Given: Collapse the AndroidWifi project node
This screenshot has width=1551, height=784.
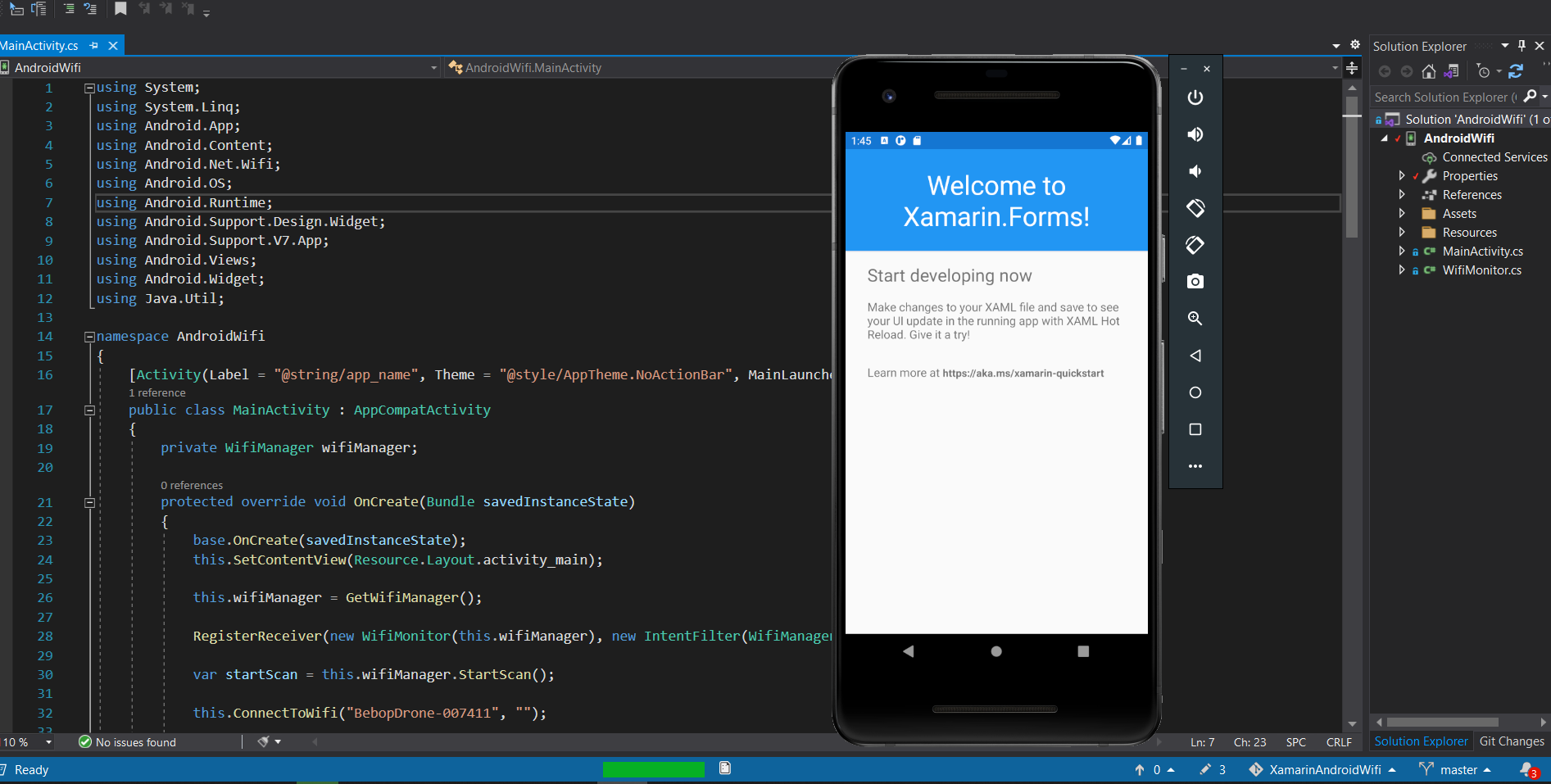Looking at the screenshot, I should 1386,138.
